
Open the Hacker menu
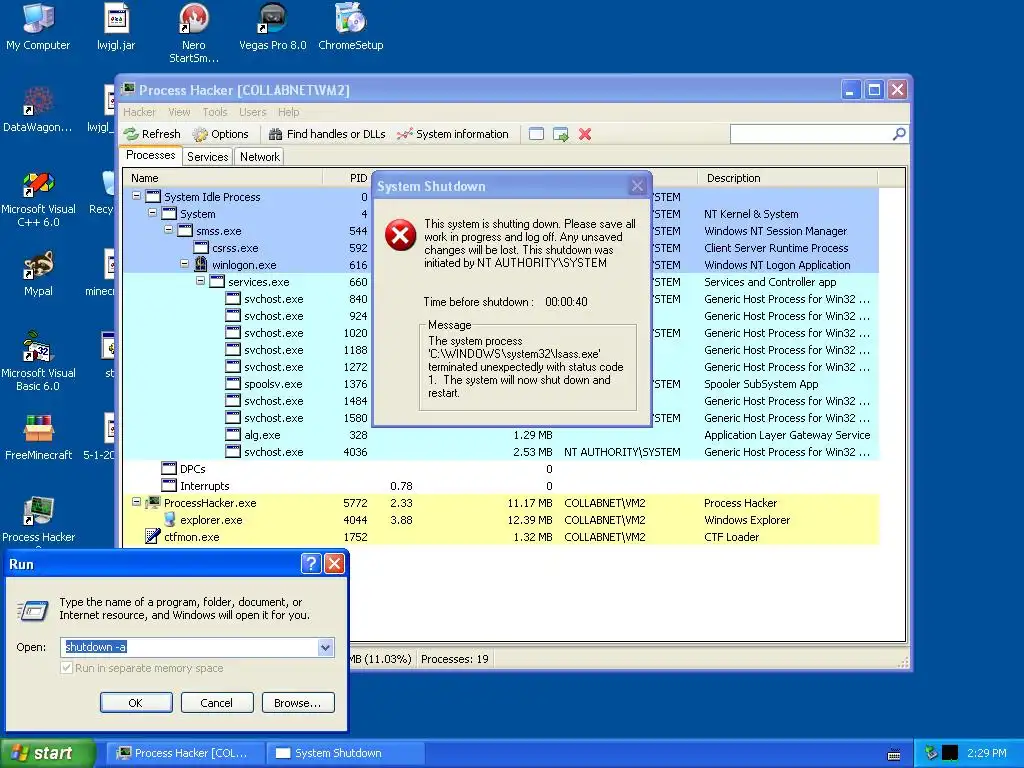(x=139, y=112)
